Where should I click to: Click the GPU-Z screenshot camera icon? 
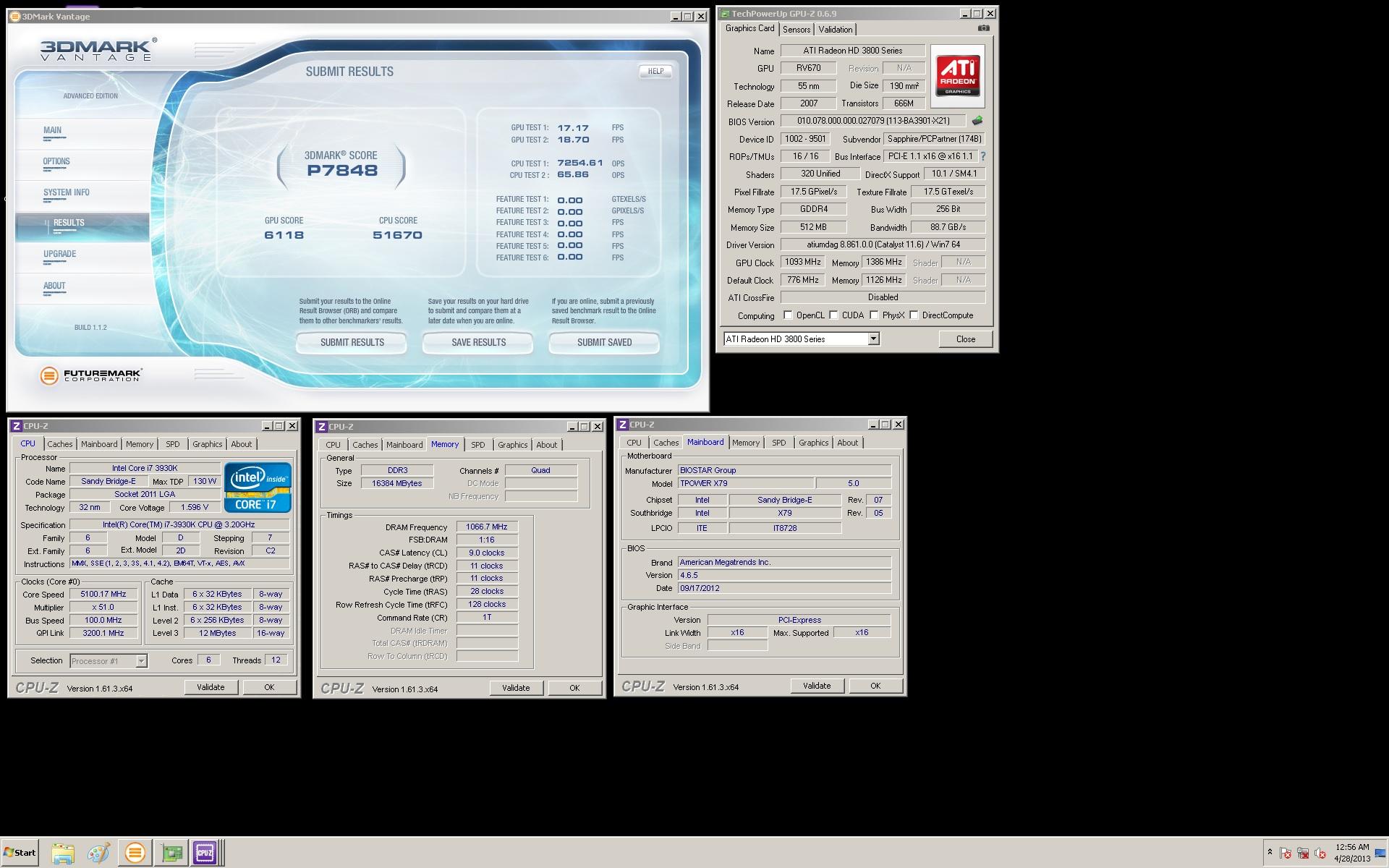(x=984, y=28)
